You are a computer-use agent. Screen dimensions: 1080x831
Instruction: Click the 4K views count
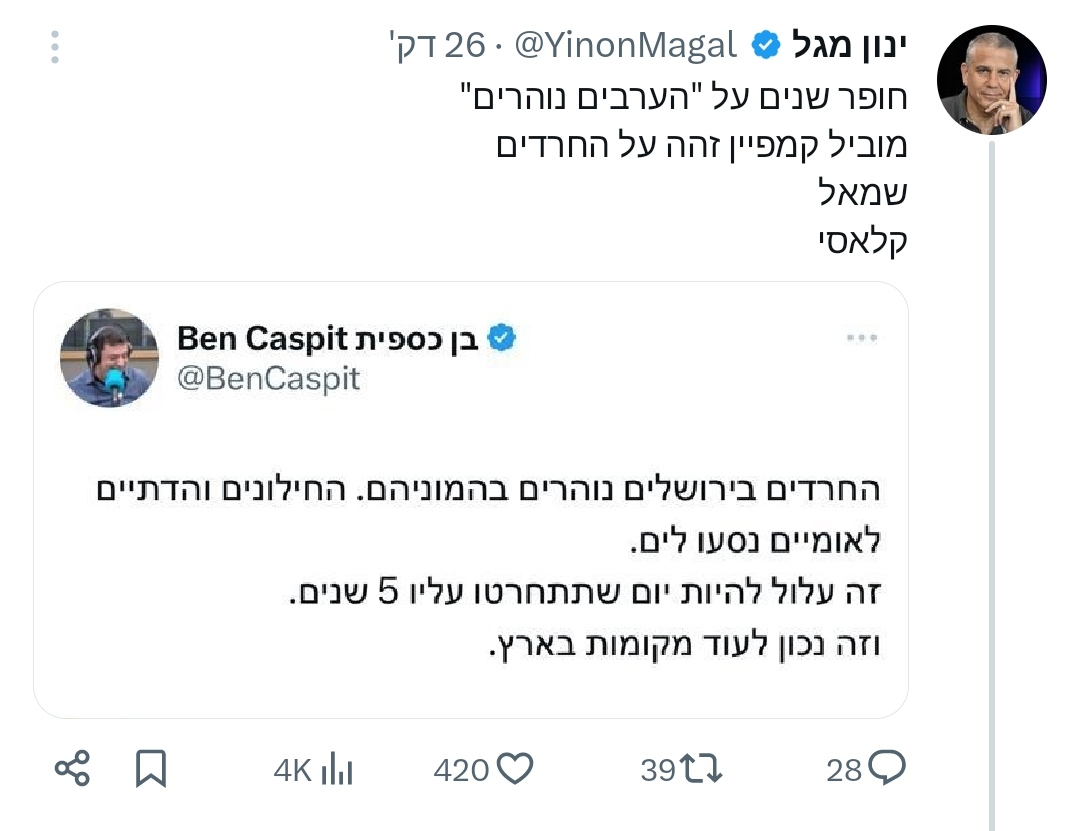(x=292, y=770)
